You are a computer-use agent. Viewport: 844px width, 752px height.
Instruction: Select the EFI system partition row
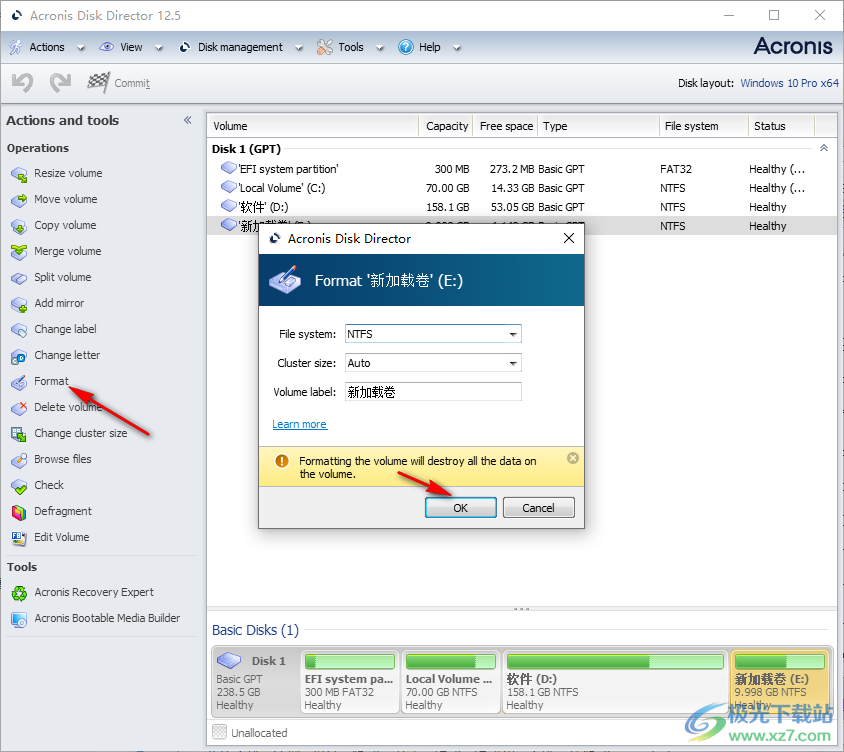(521, 169)
